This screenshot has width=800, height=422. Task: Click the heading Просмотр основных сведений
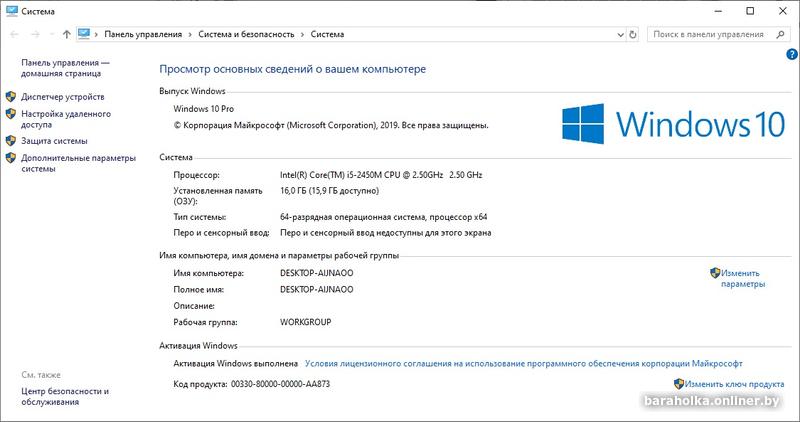click(292, 69)
